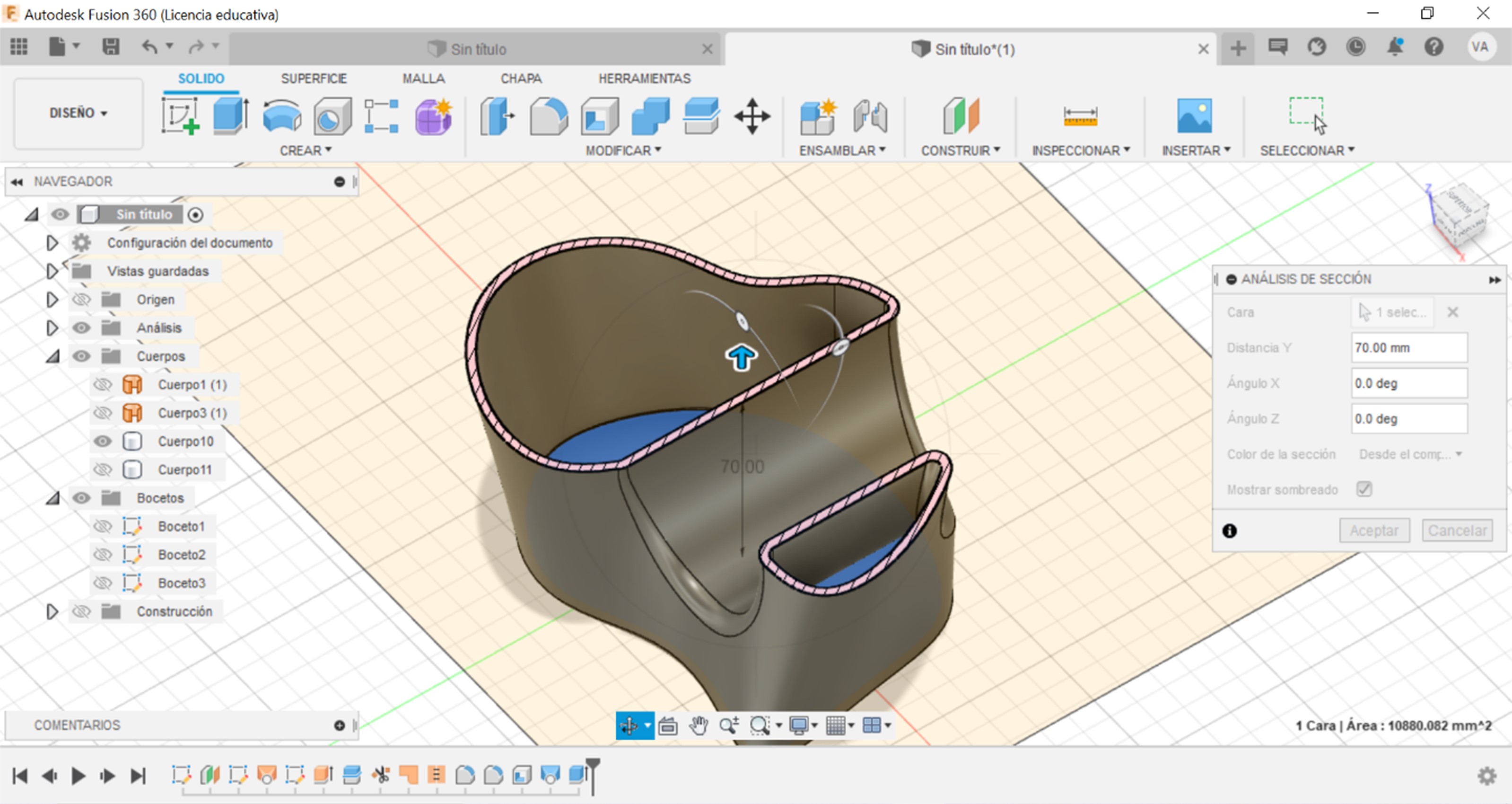
Task: Toggle visibility of Cuerpo1 (1)
Action: point(103,385)
